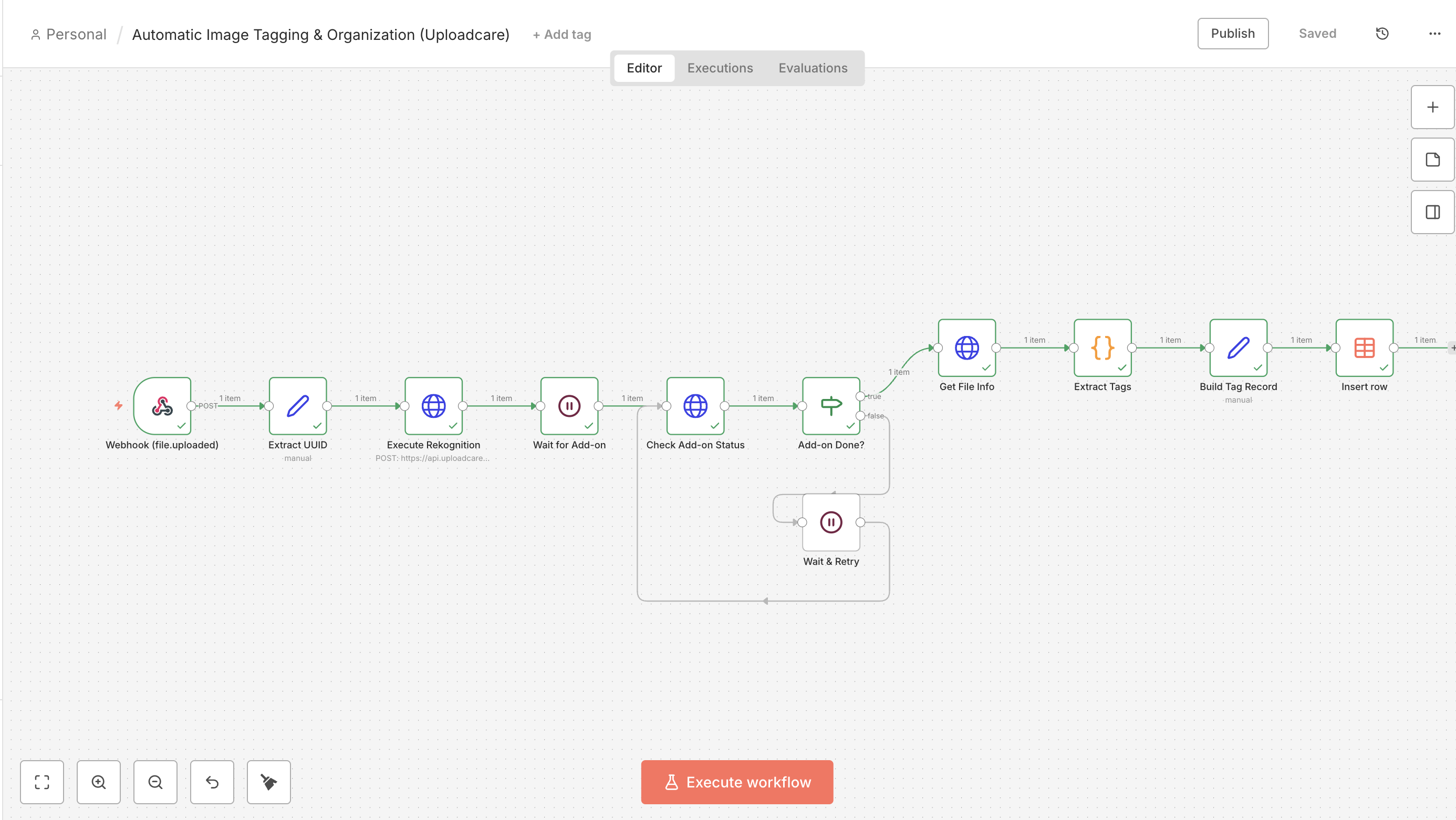Open the Add-on Done? IF node
The width and height of the screenshot is (1456, 820).
831,406
